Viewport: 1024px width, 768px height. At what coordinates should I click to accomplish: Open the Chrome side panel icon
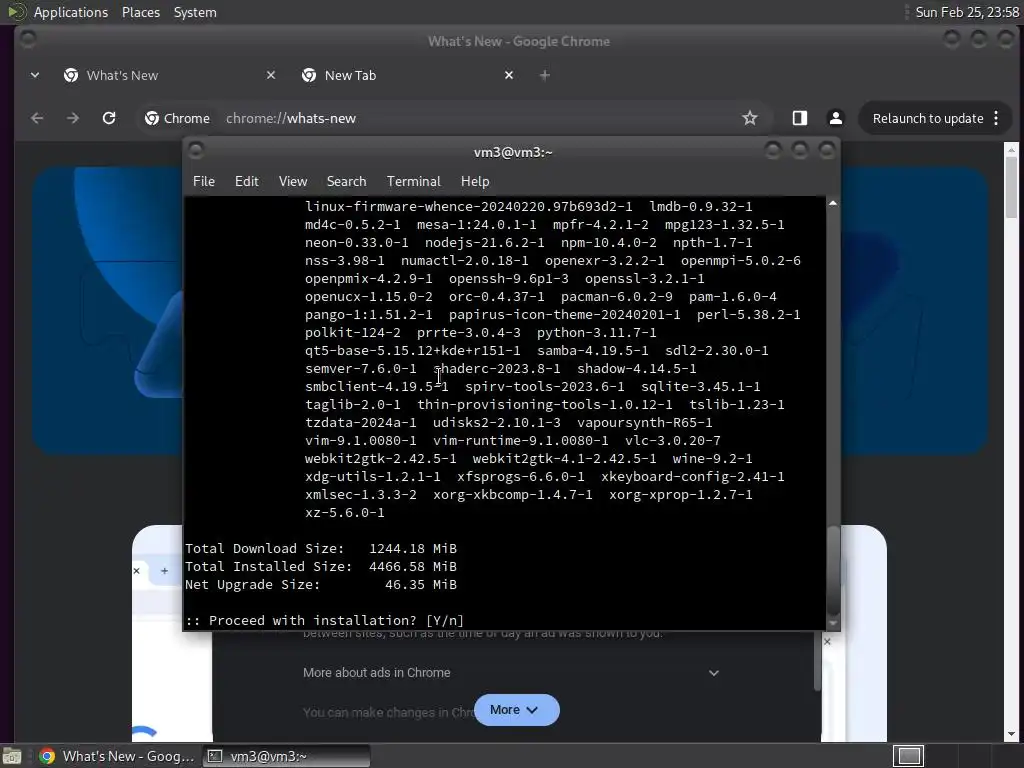click(799, 118)
